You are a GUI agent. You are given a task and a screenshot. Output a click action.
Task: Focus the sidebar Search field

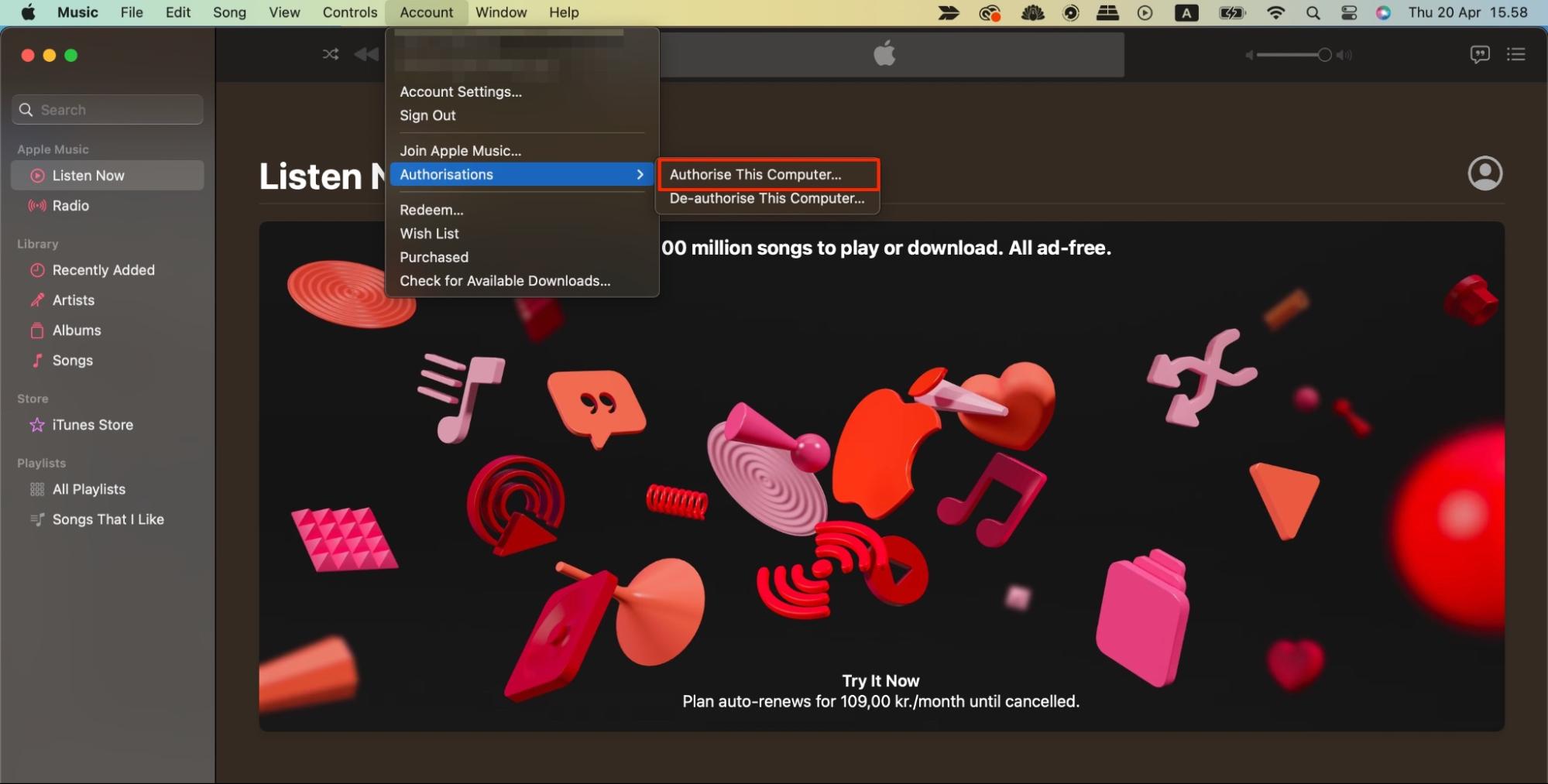[x=108, y=110]
